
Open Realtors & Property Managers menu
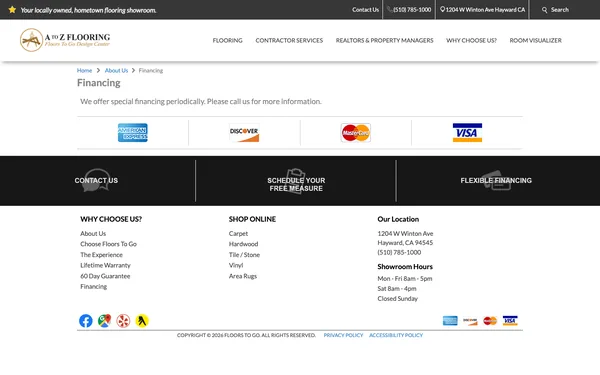point(385,40)
